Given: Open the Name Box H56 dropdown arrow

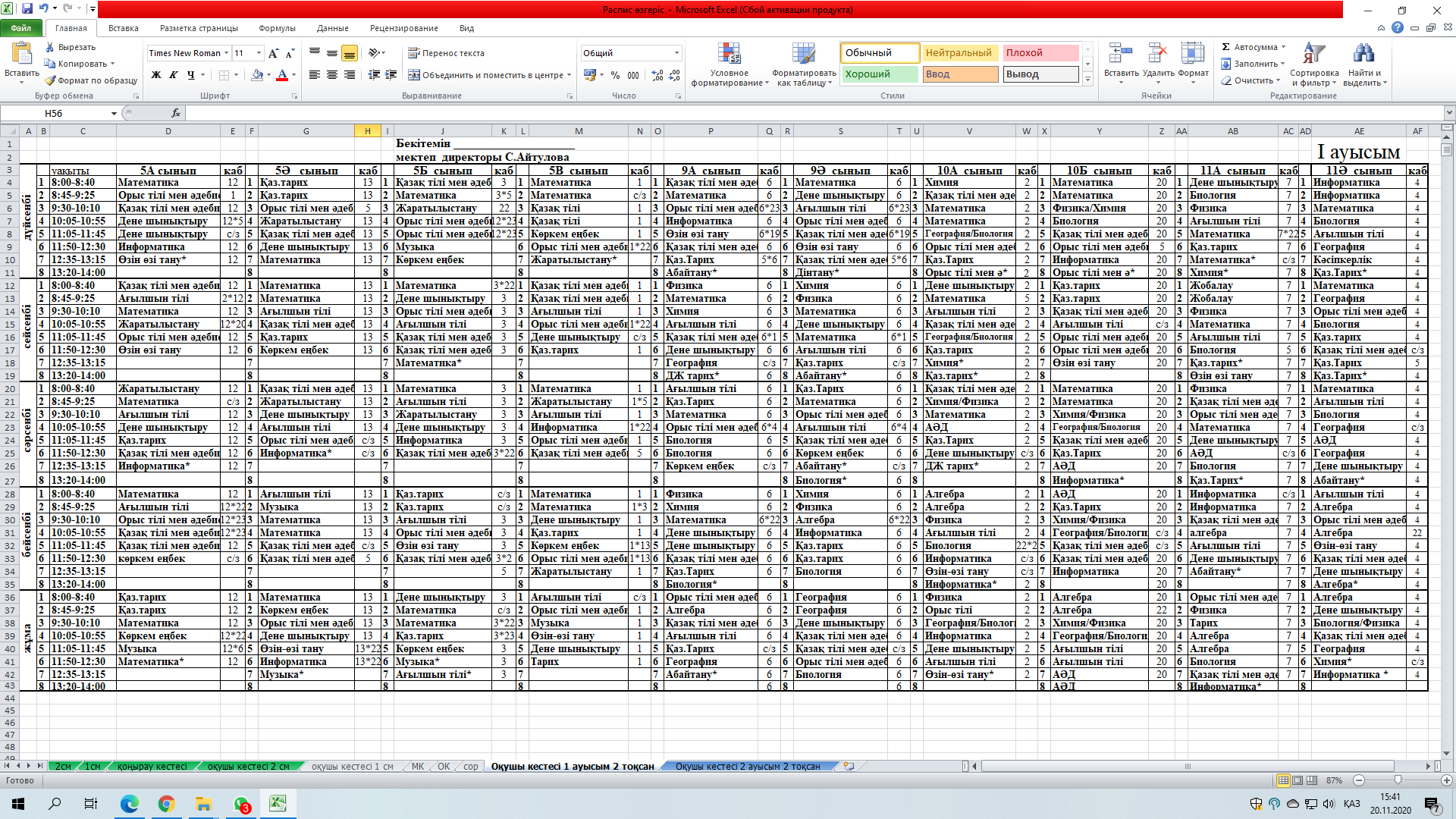Looking at the screenshot, I should point(114,113).
